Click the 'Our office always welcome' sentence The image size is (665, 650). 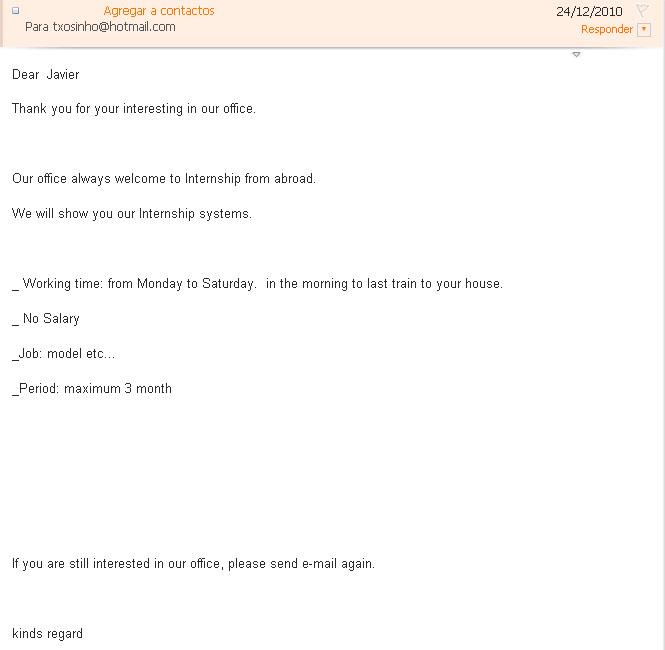coord(164,179)
